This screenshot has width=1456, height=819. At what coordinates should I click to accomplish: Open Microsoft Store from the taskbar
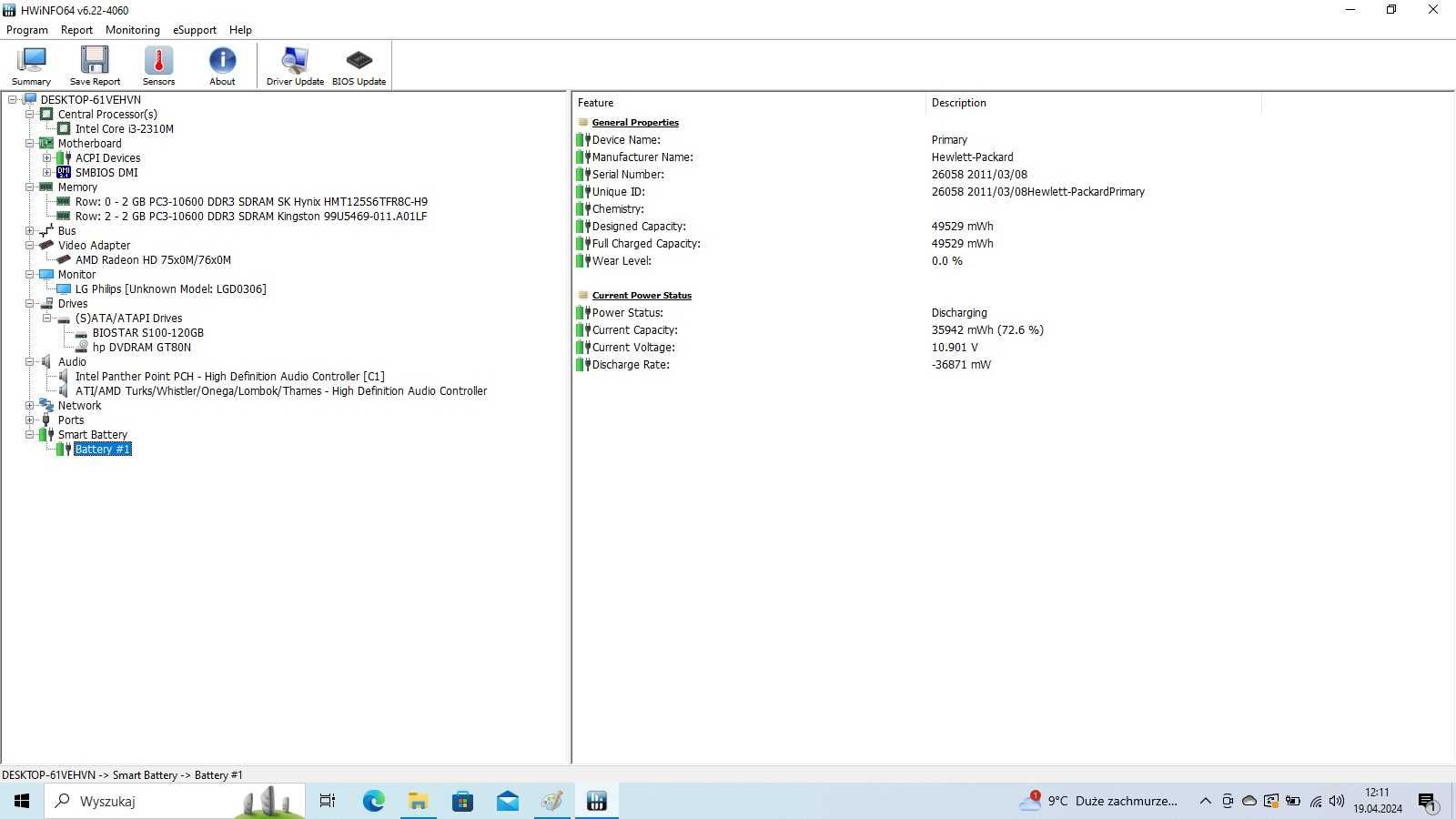point(462,801)
